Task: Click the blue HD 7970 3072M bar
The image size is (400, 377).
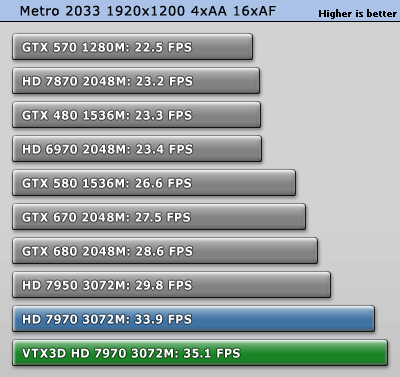Action: pos(194,319)
